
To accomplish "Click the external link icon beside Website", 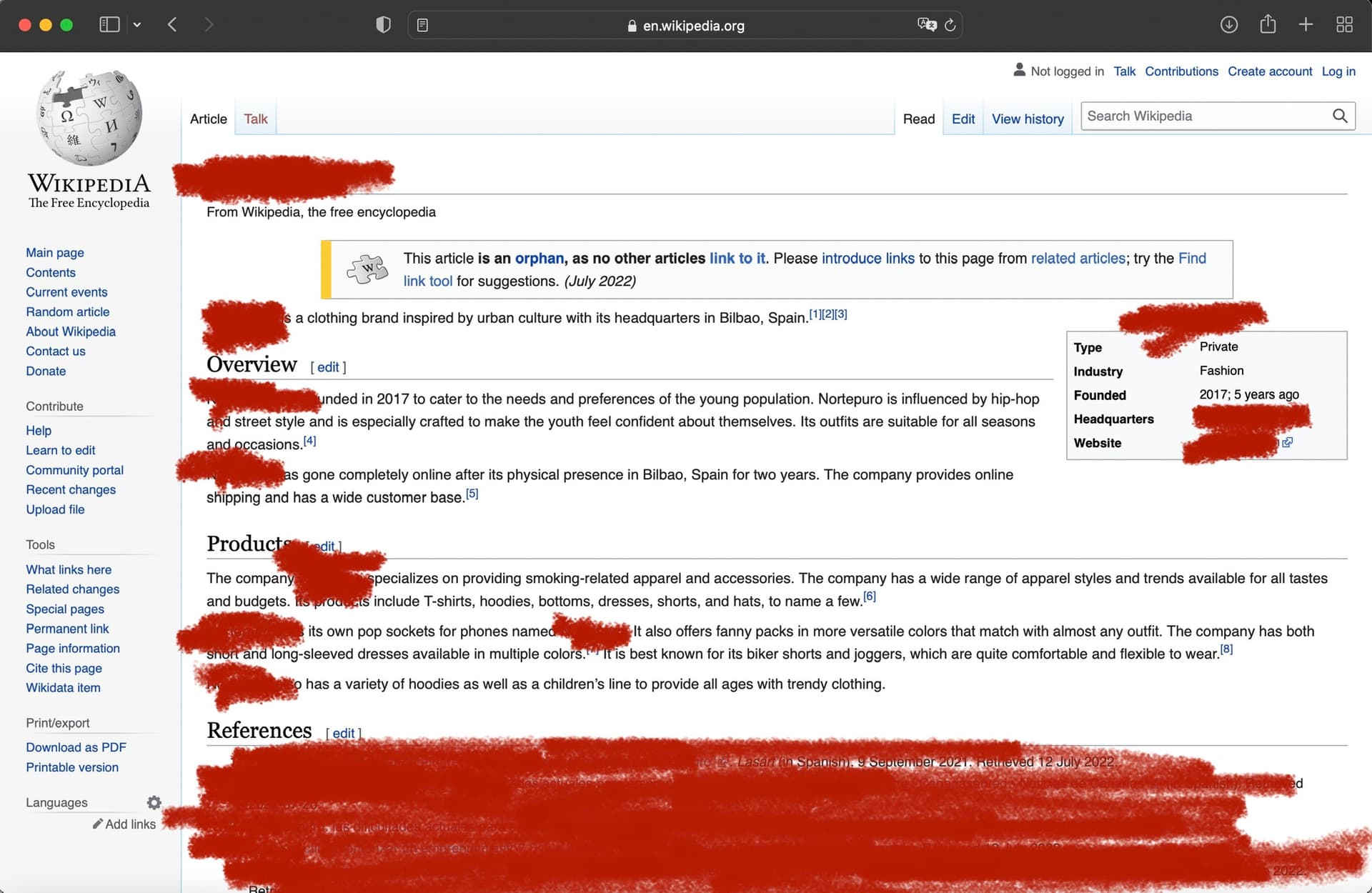I will pyautogui.click(x=1287, y=442).
